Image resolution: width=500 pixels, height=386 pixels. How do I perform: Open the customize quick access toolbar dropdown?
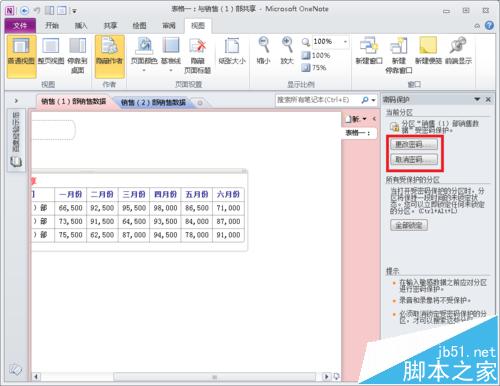pos(74,11)
